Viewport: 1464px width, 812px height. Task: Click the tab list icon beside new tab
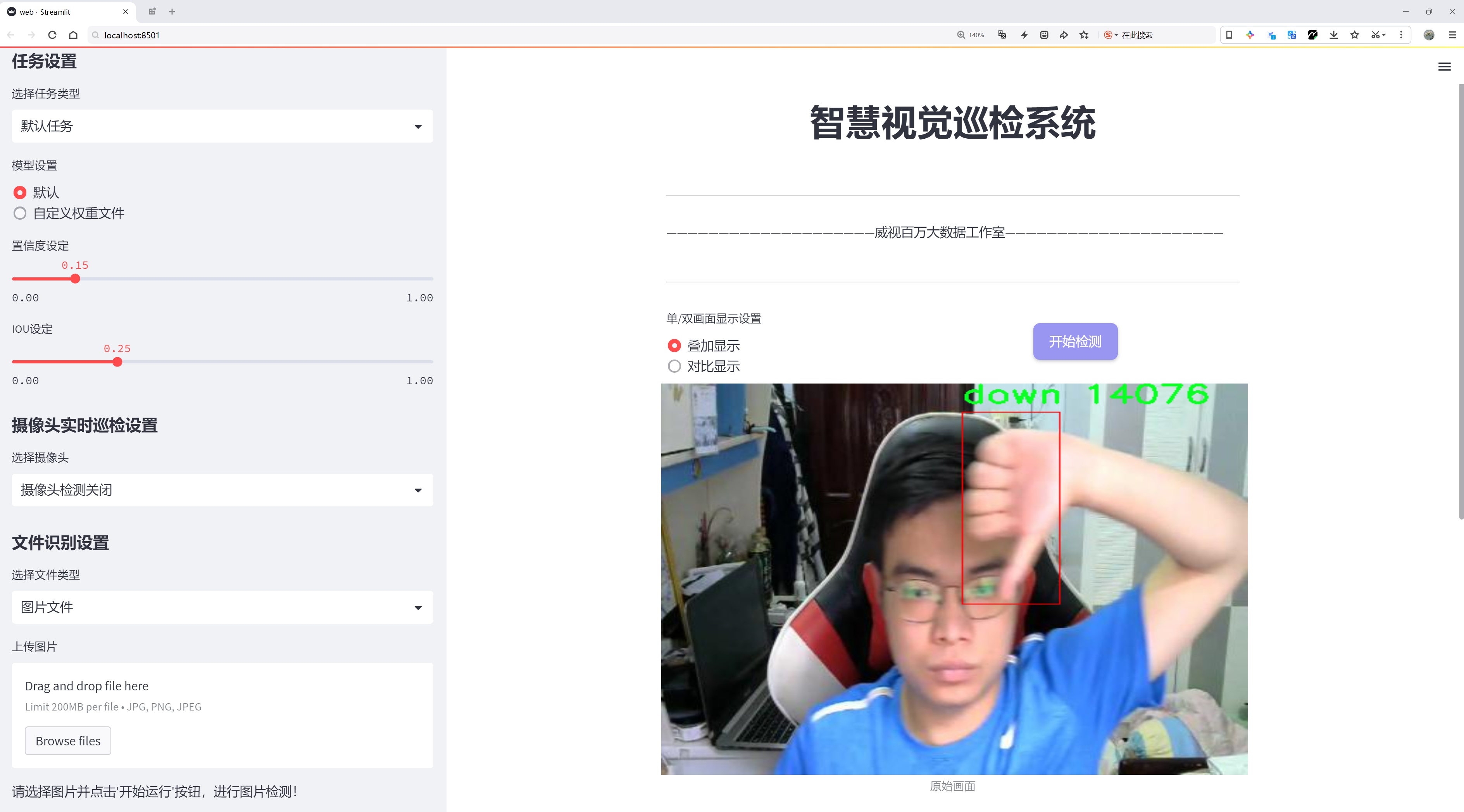pyautogui.click(x=152, y=11)
